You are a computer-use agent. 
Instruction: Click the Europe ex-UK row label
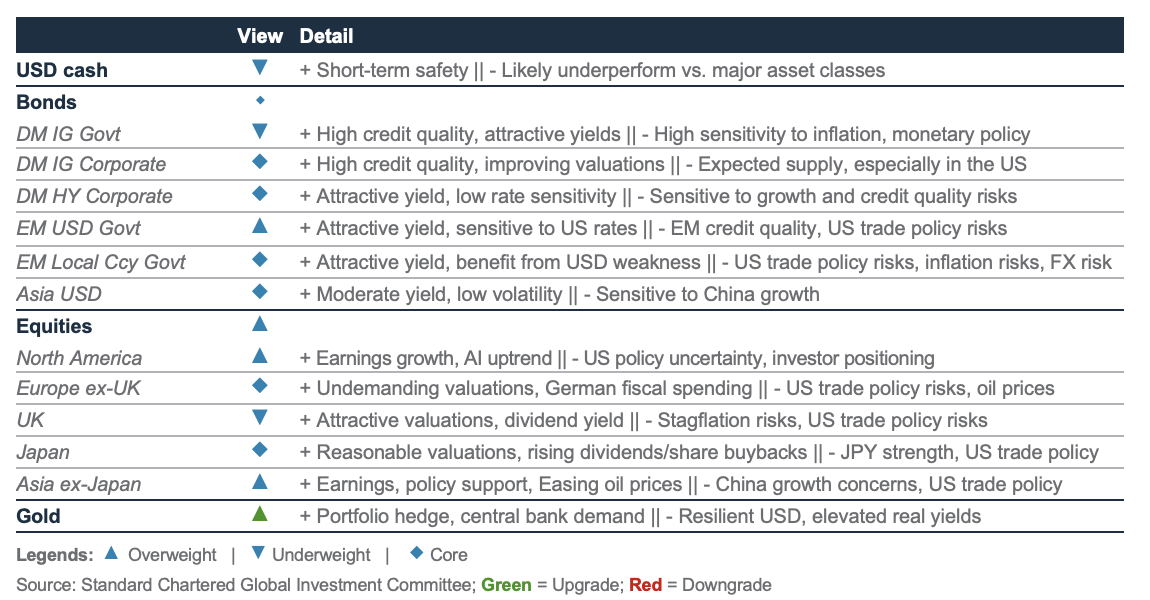tap(78, 388)
